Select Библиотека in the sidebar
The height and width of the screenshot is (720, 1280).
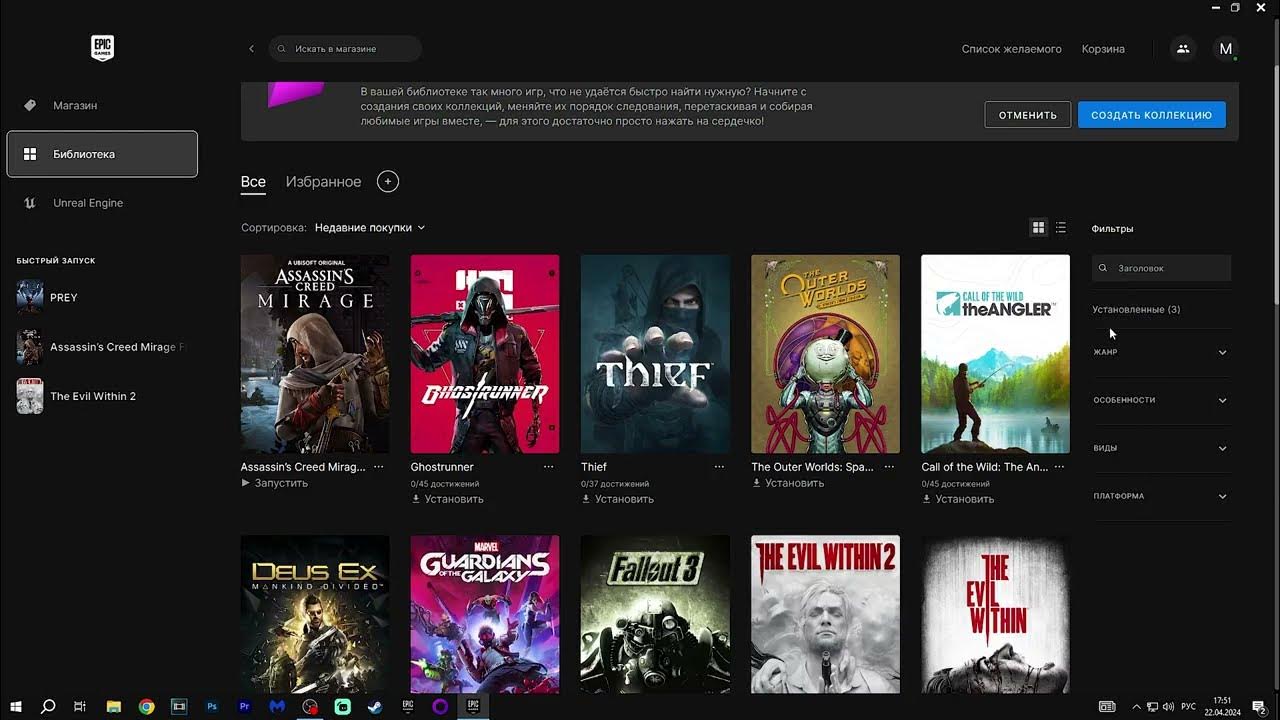tap(102, 154)
